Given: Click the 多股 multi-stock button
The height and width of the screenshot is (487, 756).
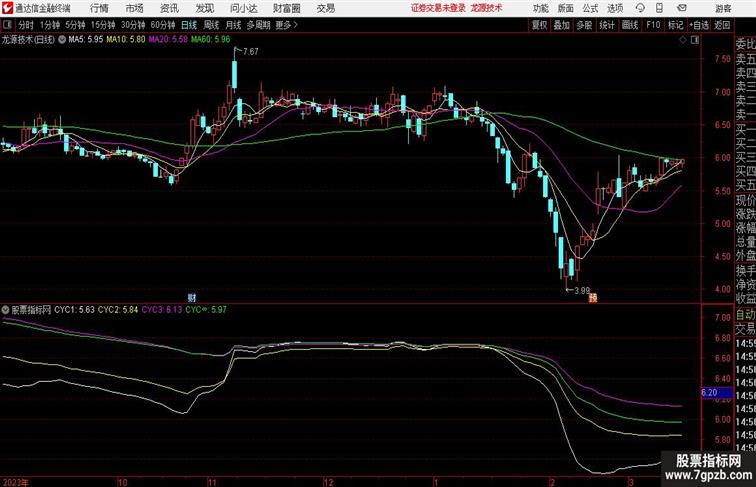Looking at the screenshot, I should [584, 25].
